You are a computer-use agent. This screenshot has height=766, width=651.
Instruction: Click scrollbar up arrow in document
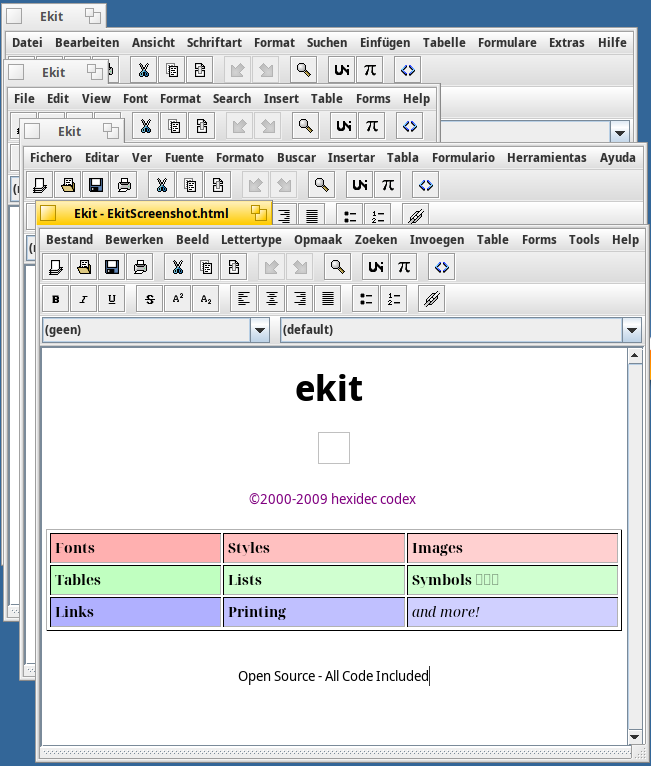(635, 356)
